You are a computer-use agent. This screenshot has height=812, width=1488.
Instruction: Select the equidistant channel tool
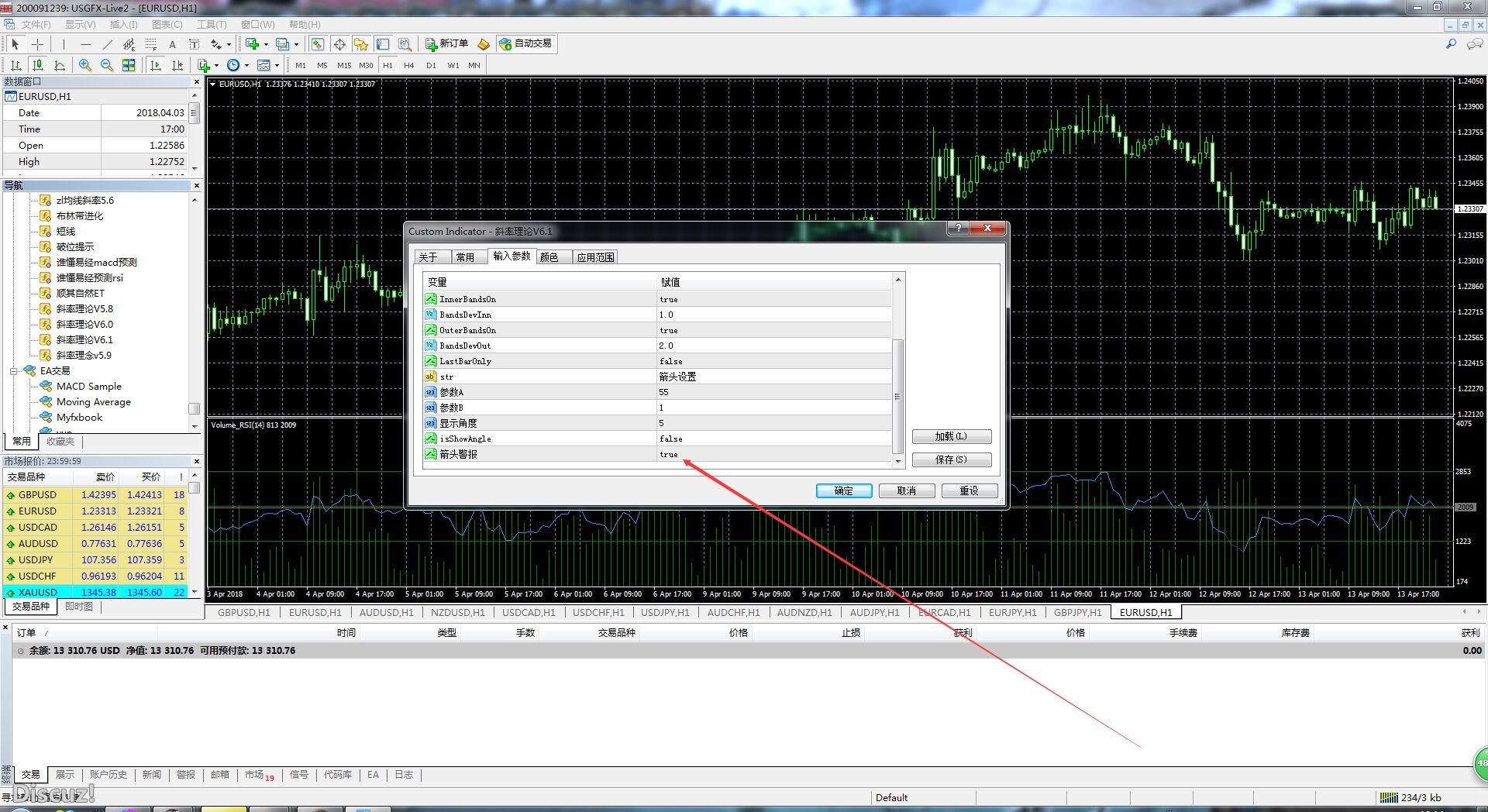pos(129,44)
